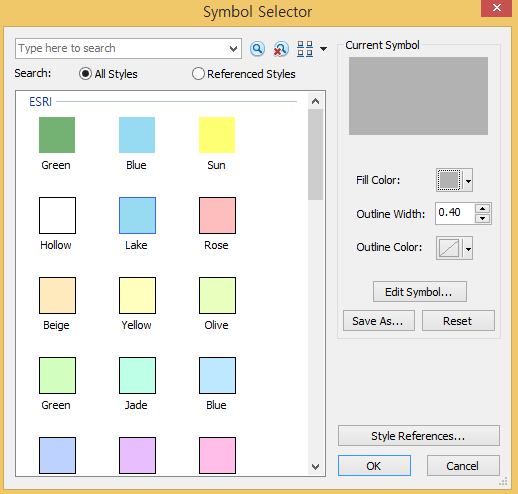Select the Referenced Styles radio button
Image resolution: width=518 pixels, height=494 pixels.
(x=198, y=74)
